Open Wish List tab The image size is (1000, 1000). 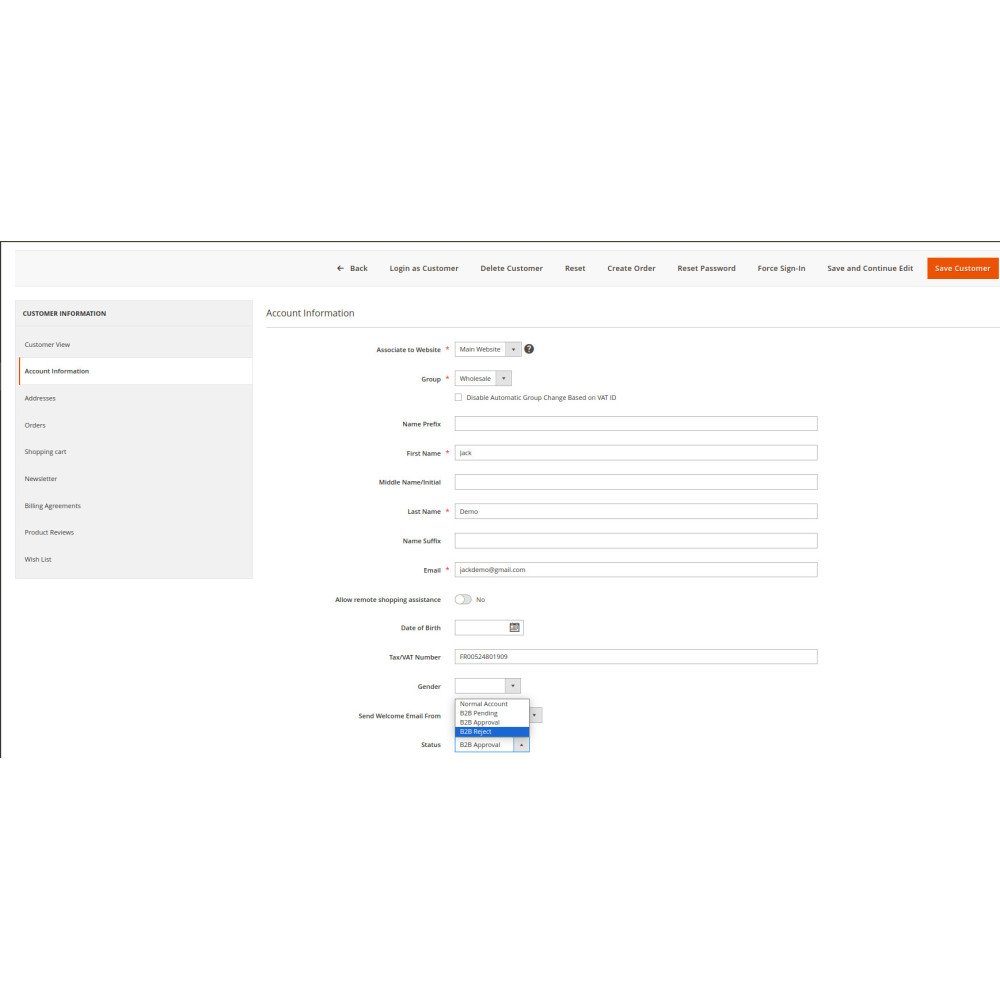coord(135,559)
